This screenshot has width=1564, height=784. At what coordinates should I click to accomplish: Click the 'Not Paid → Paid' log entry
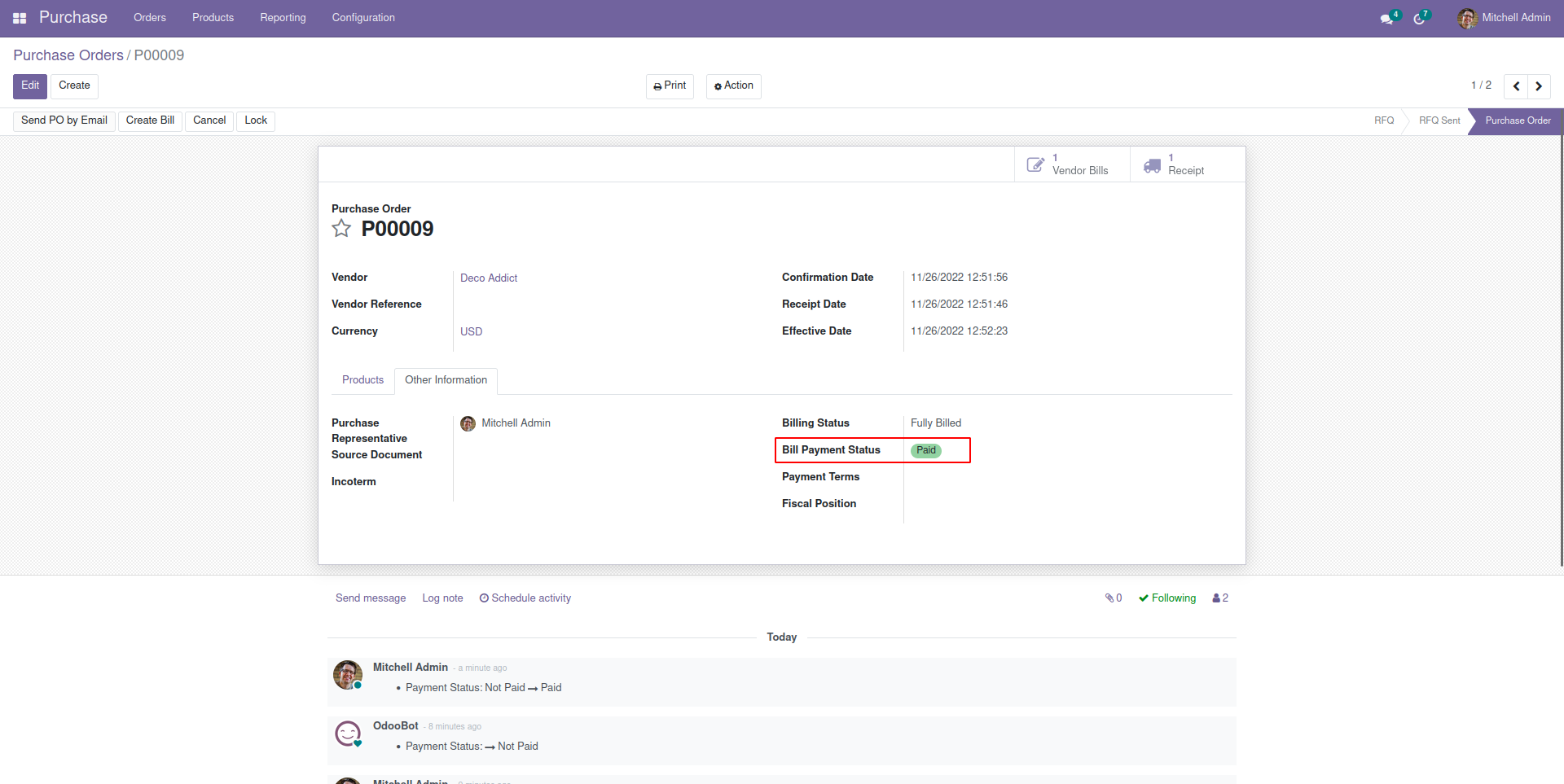tap(484, 688)
